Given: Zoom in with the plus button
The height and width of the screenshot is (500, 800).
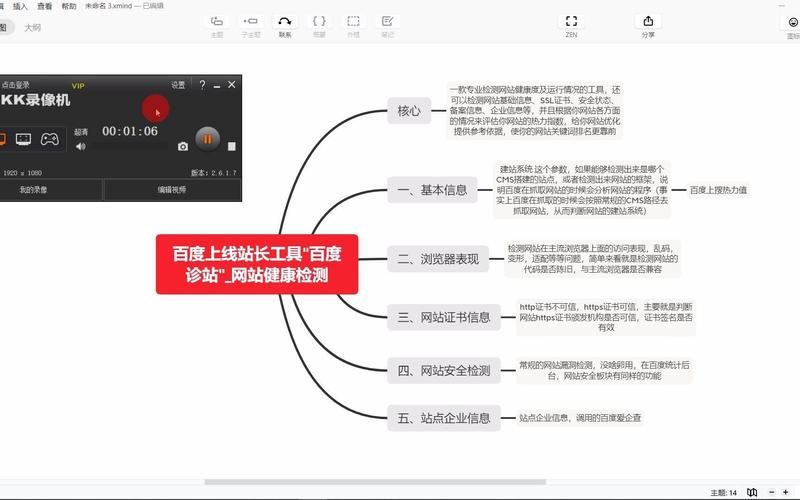Looking at the screenshot, I should [x=786, y=492].
